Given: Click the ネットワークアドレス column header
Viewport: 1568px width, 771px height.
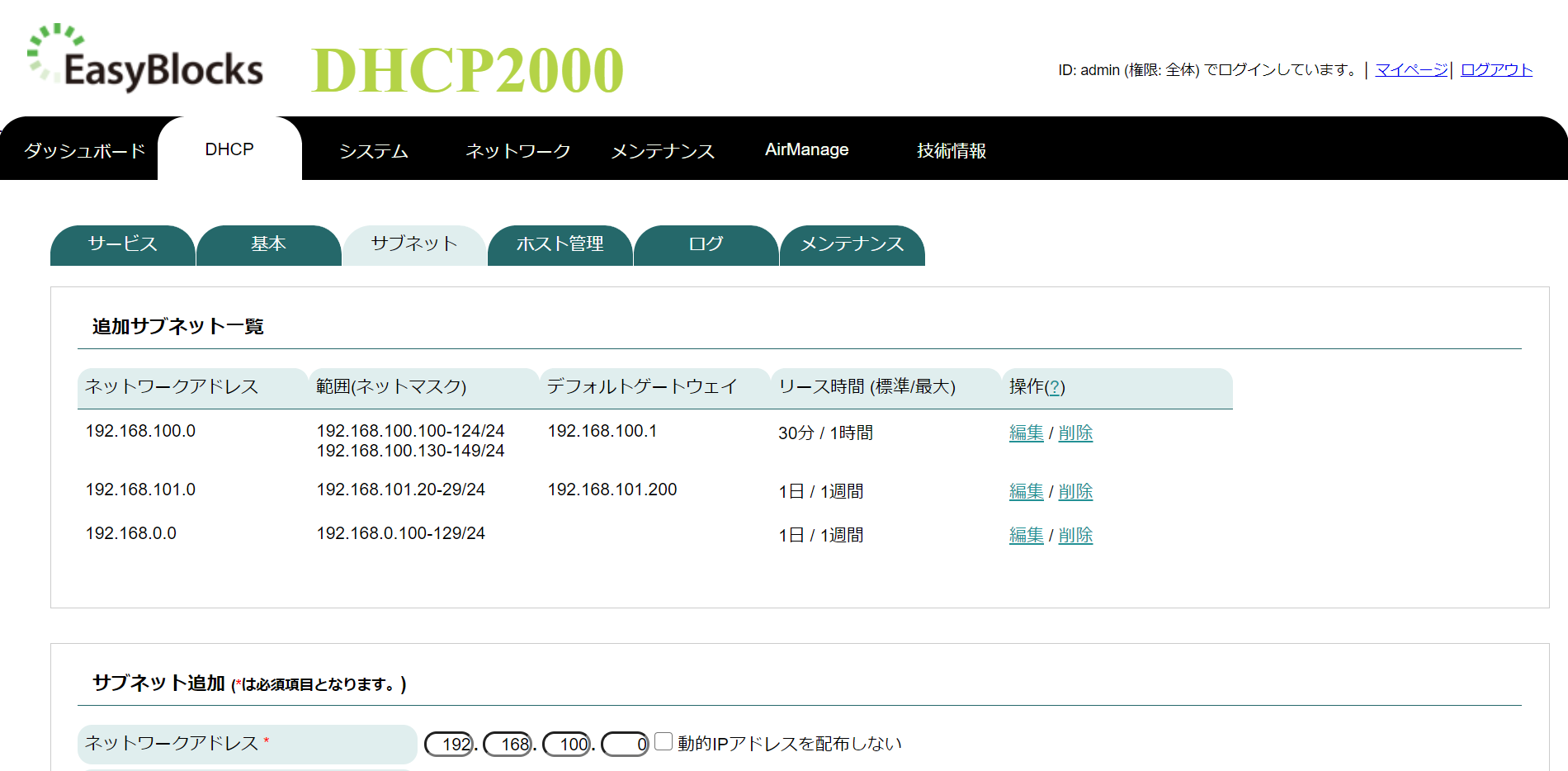Looking at the screenshot, I should click(192, 387).
